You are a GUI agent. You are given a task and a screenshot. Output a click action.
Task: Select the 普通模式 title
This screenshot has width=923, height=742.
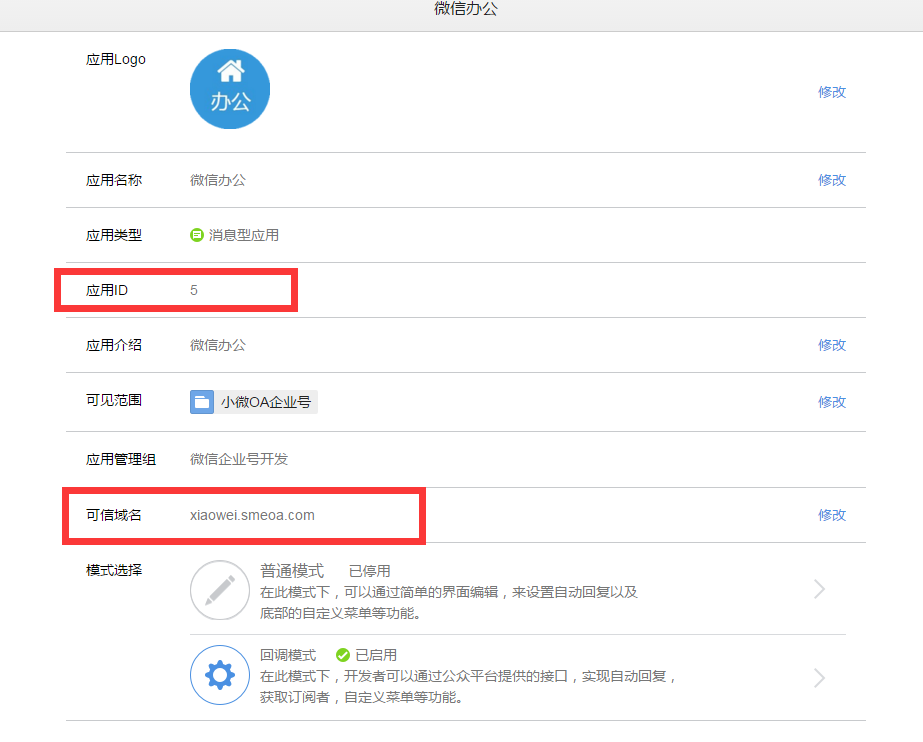(x=292, y=571)
